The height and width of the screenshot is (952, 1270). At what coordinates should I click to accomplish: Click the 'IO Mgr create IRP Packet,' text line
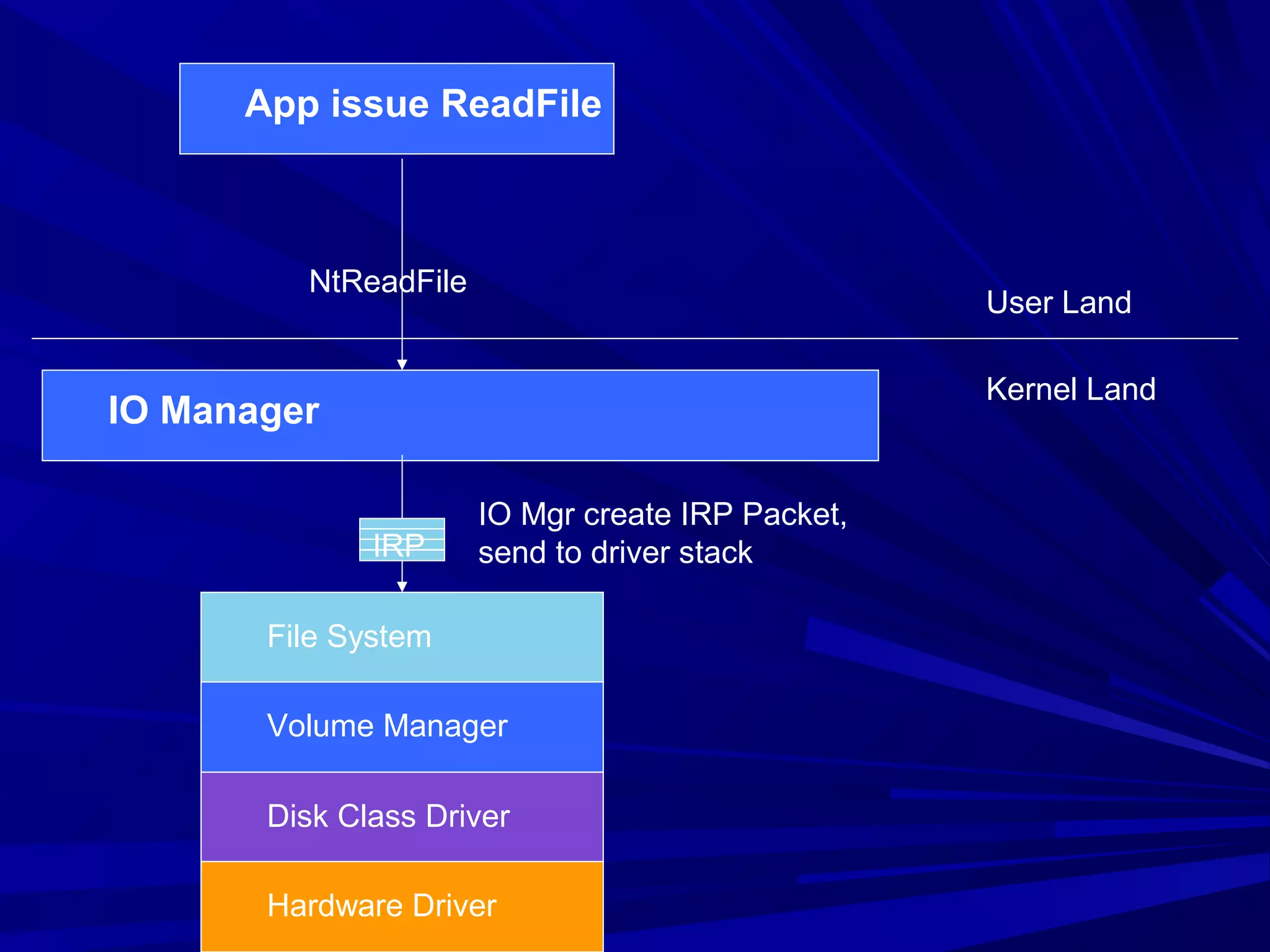click(662, 514)
